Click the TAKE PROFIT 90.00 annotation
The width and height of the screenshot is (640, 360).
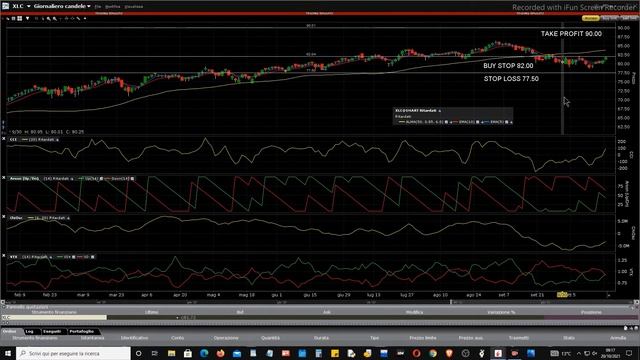pyautogui.click(x=571, y=33)
